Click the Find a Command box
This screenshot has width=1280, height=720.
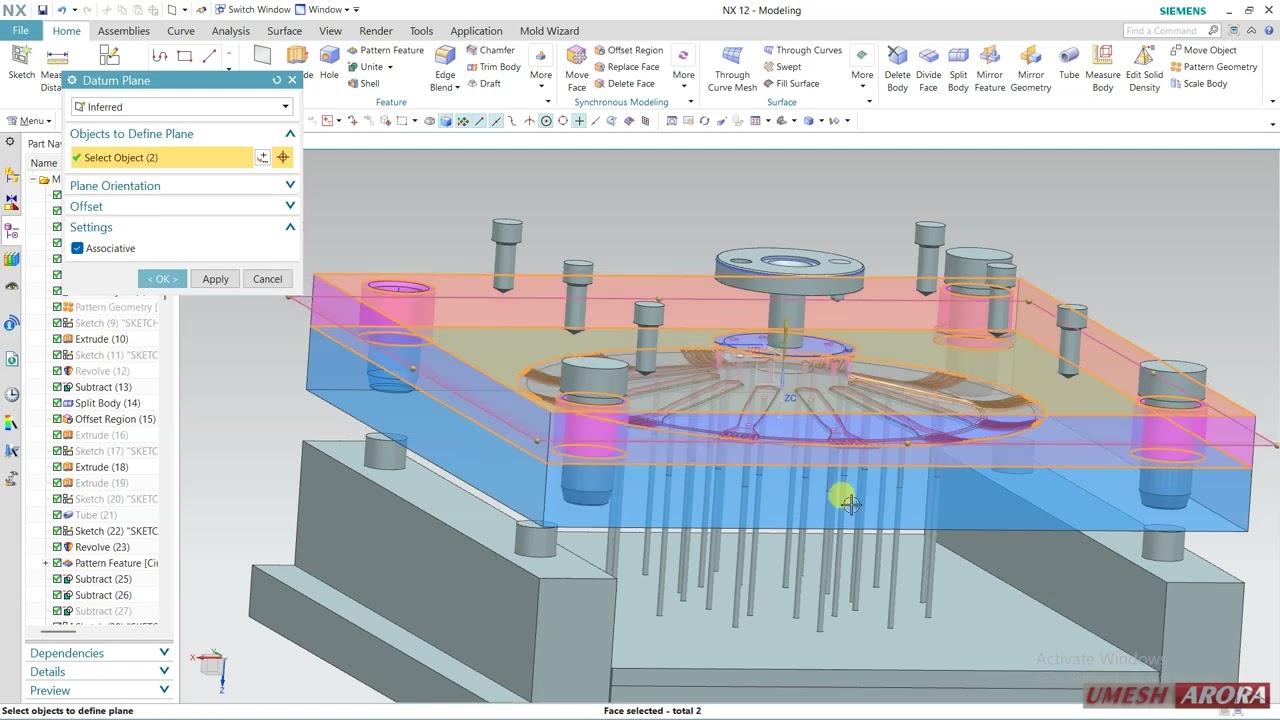coord(1172,31)
